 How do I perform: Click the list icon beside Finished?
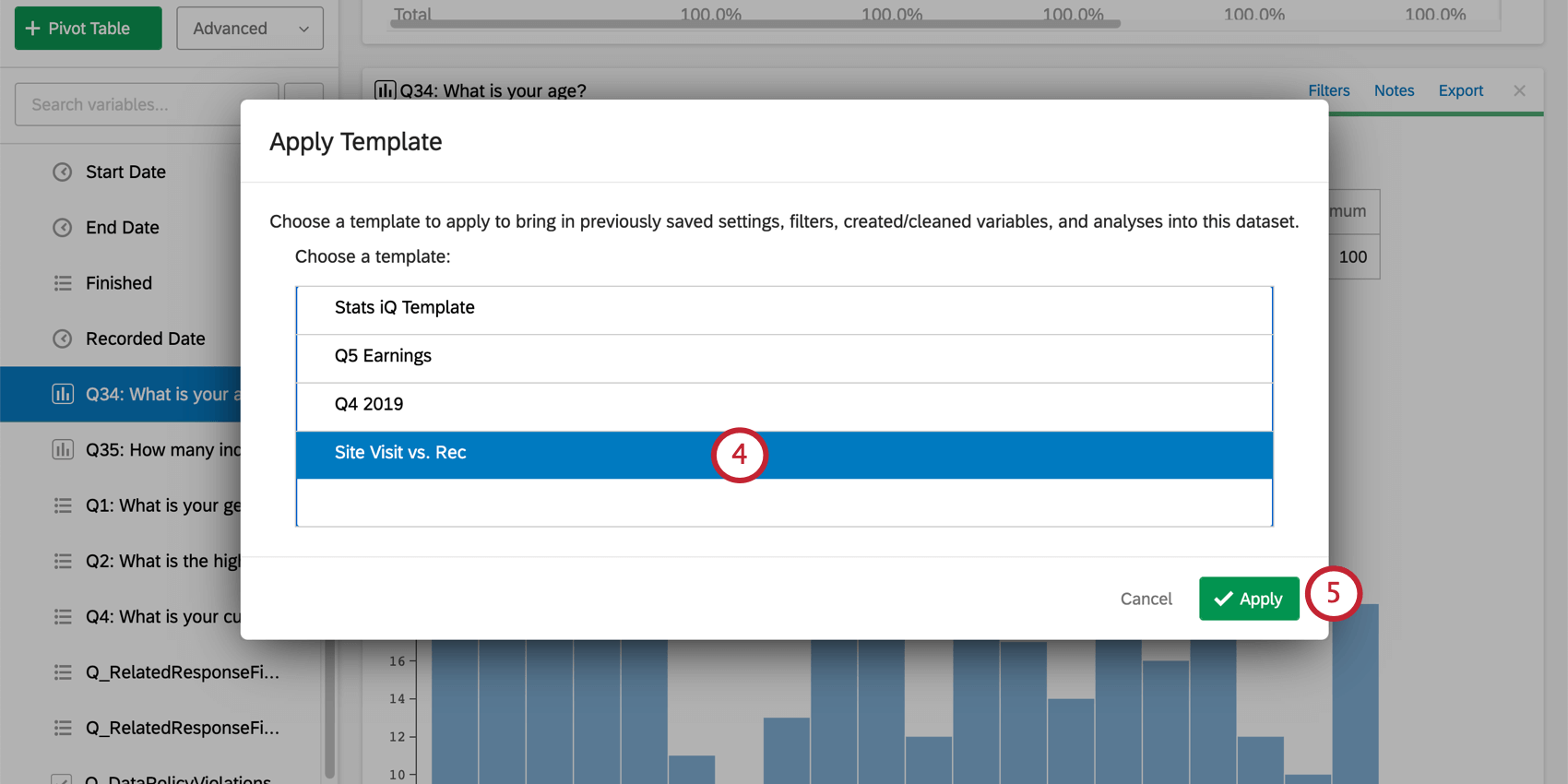tap(63, 283)
